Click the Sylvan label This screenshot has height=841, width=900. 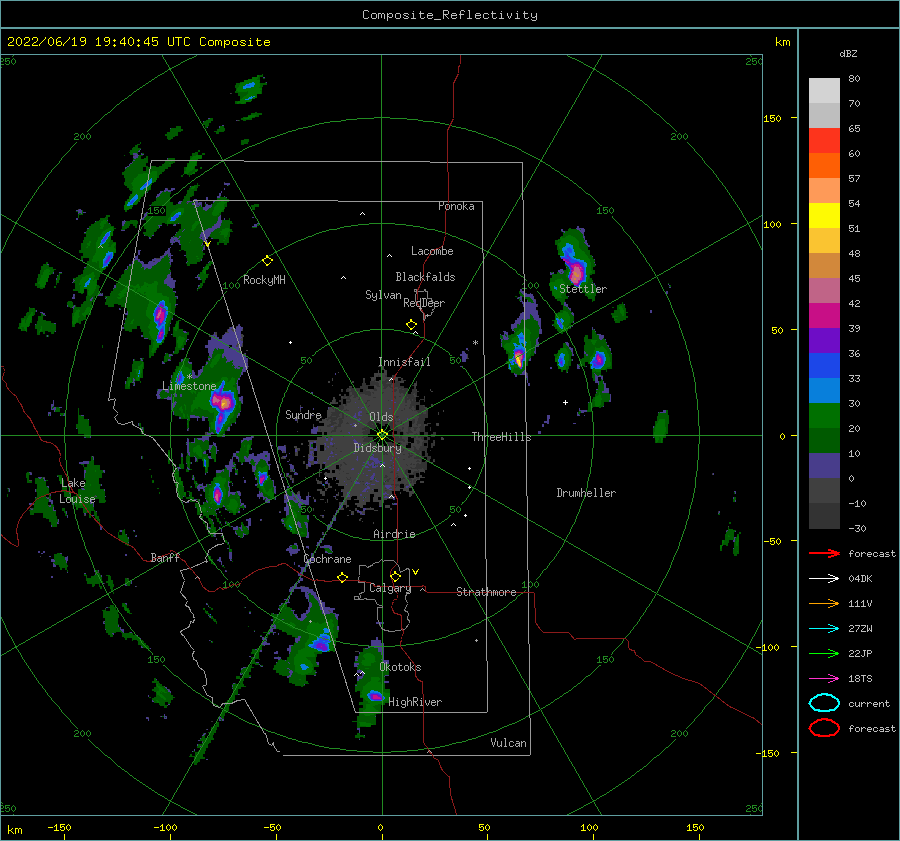coord(383,295)
